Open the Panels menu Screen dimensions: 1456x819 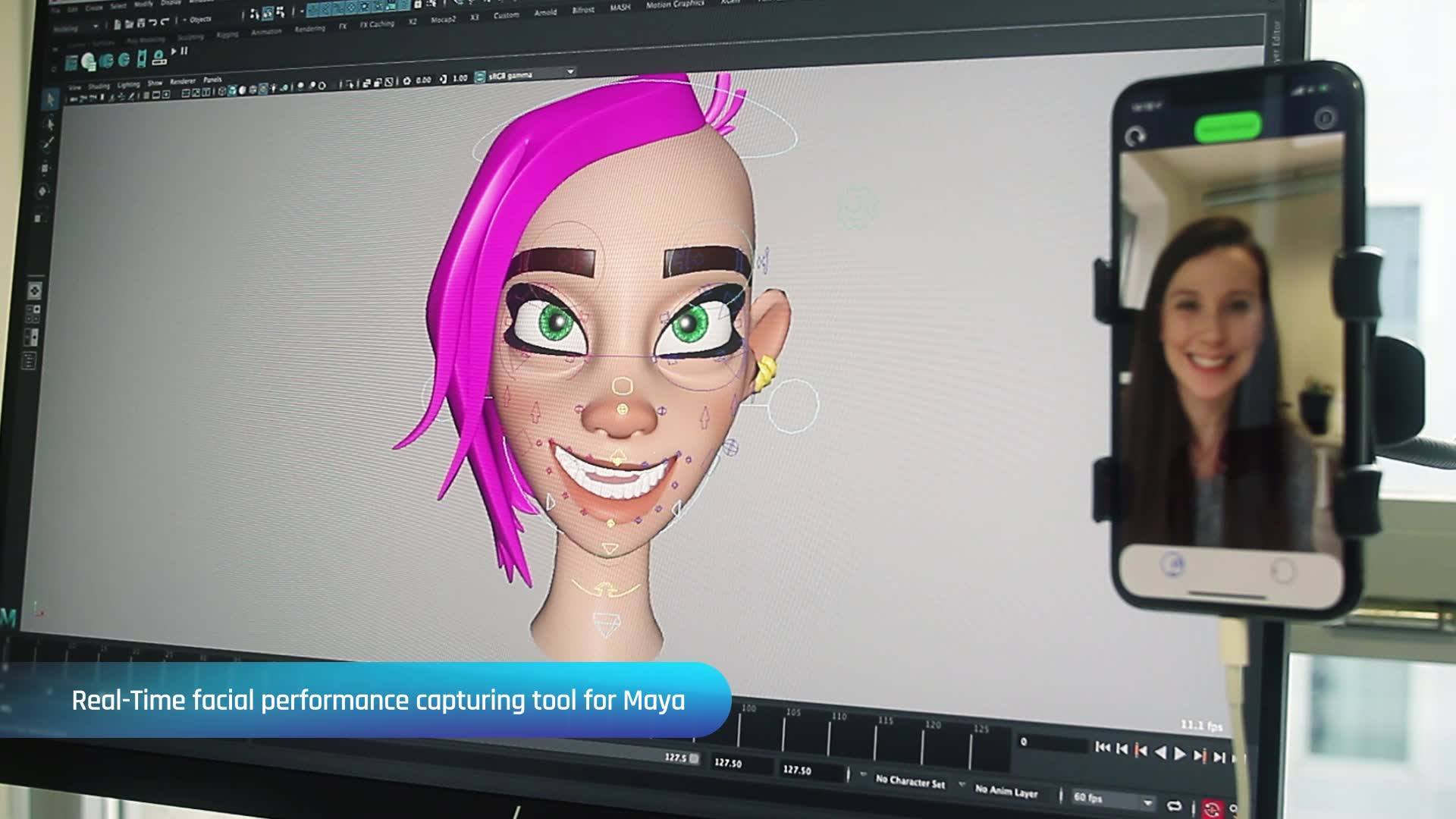213,80
